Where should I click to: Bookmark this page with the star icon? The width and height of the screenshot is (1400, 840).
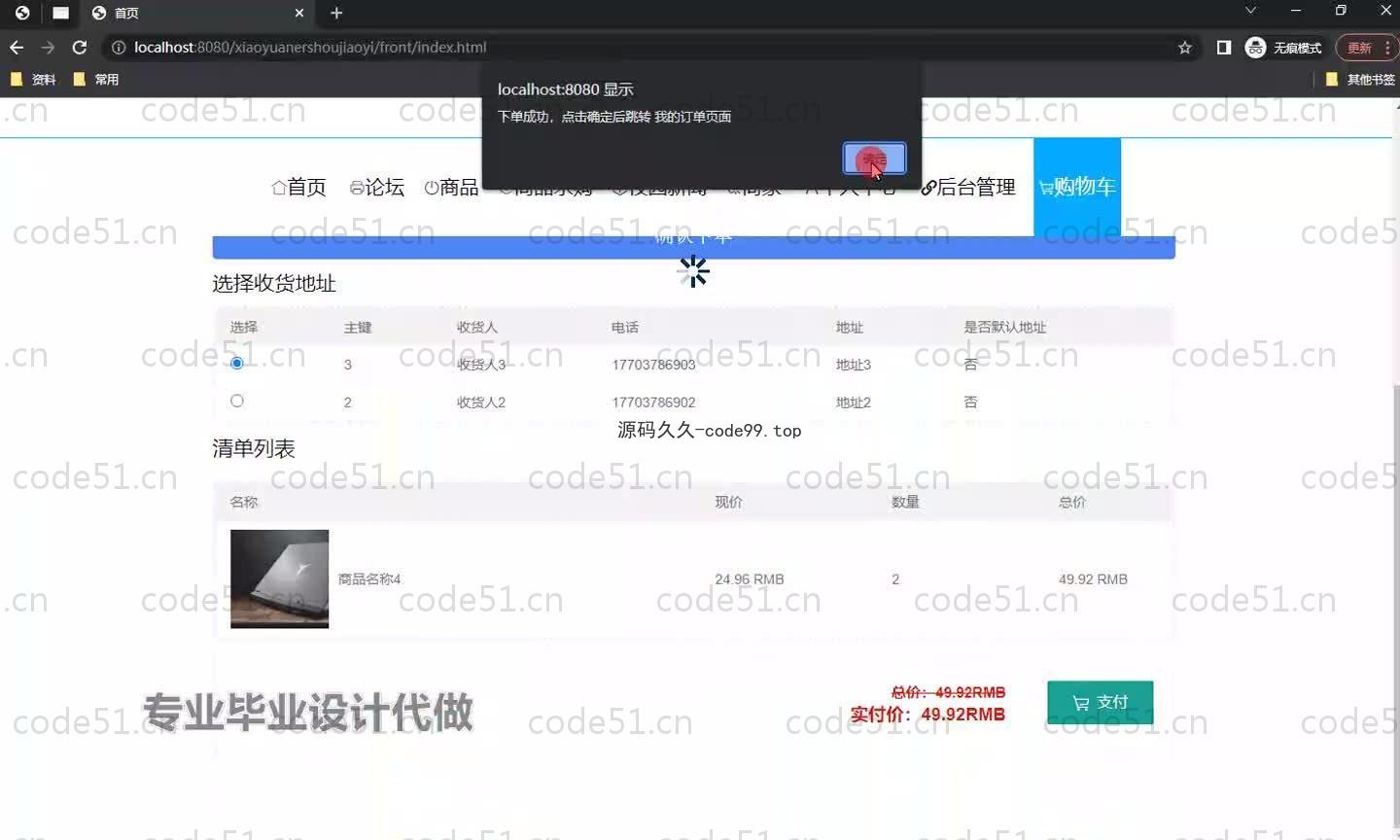[1184, 48]
